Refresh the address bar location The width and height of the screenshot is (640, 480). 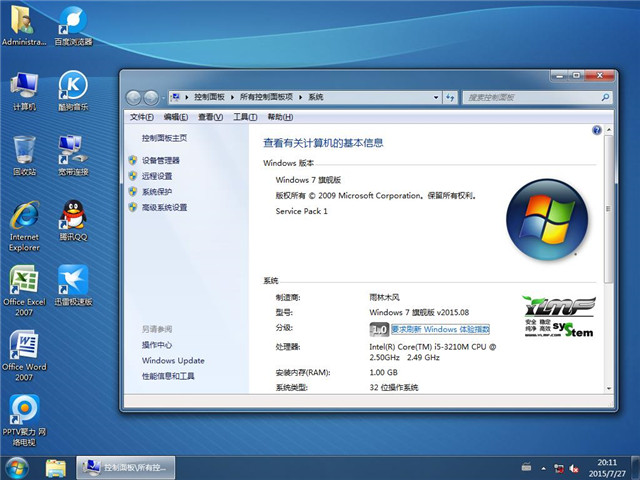click(x=450, y=98)
